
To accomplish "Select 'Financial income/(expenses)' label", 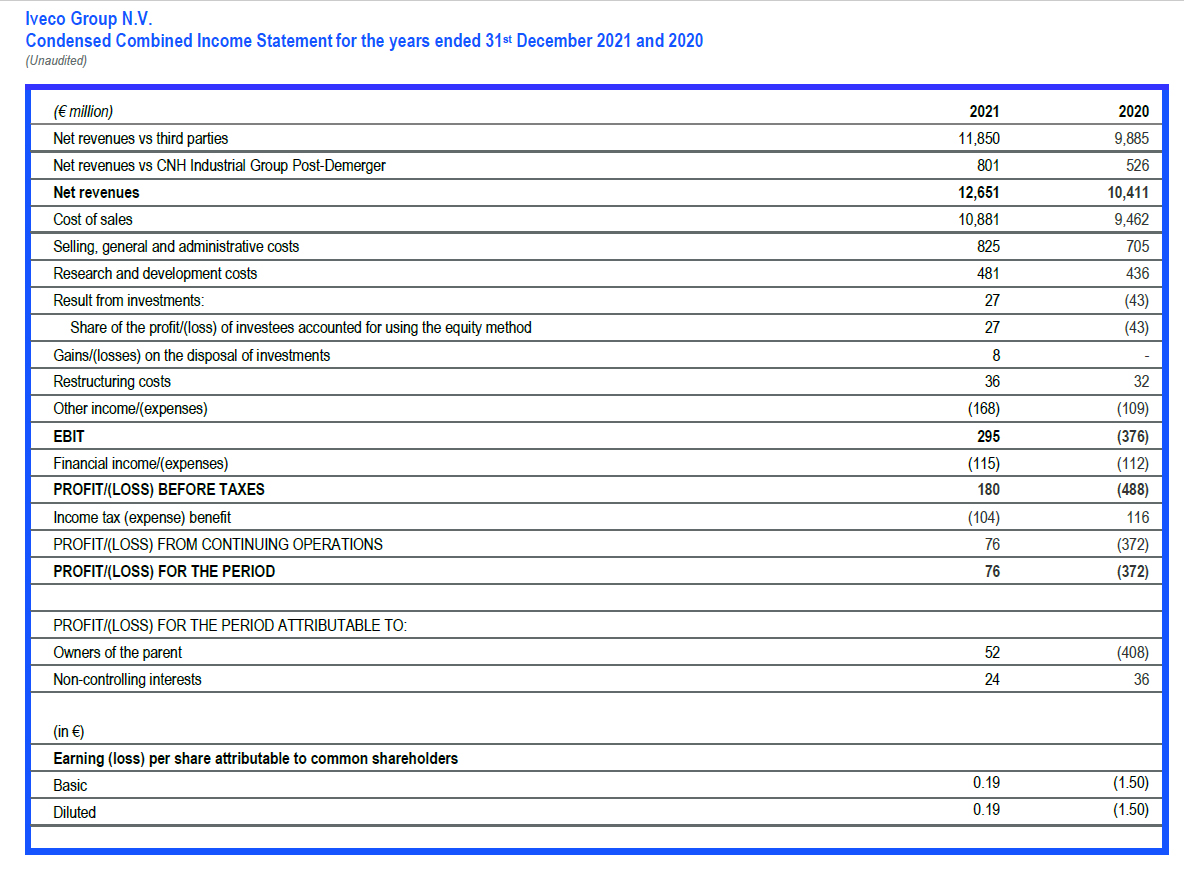I will tap(140, 464).
